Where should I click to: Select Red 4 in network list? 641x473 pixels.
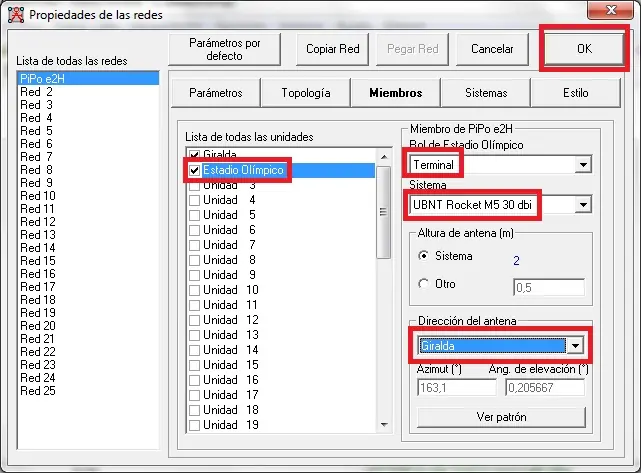tap(88, 118)
